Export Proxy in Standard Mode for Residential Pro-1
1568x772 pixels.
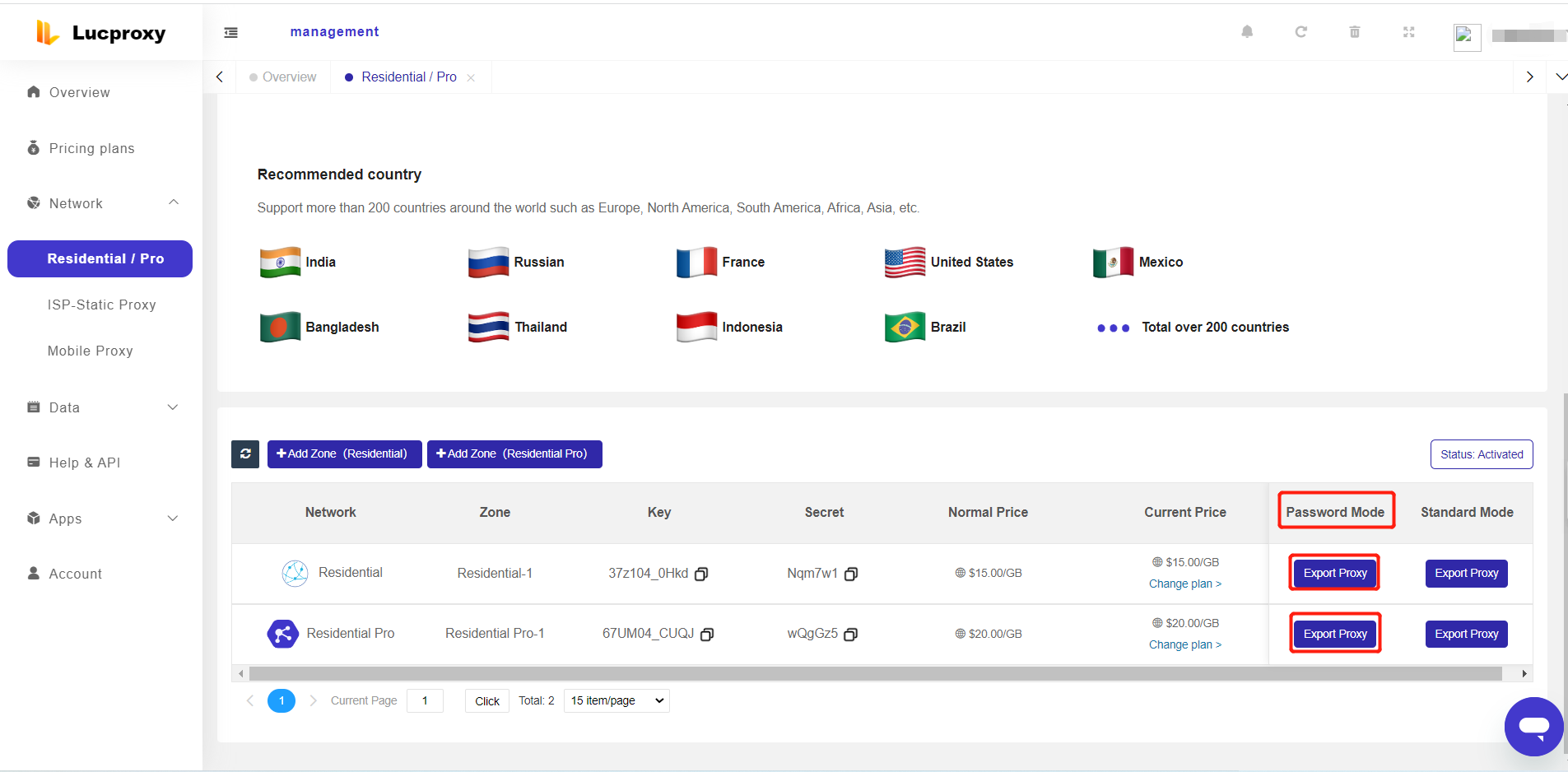click(x=1466, y=634)
